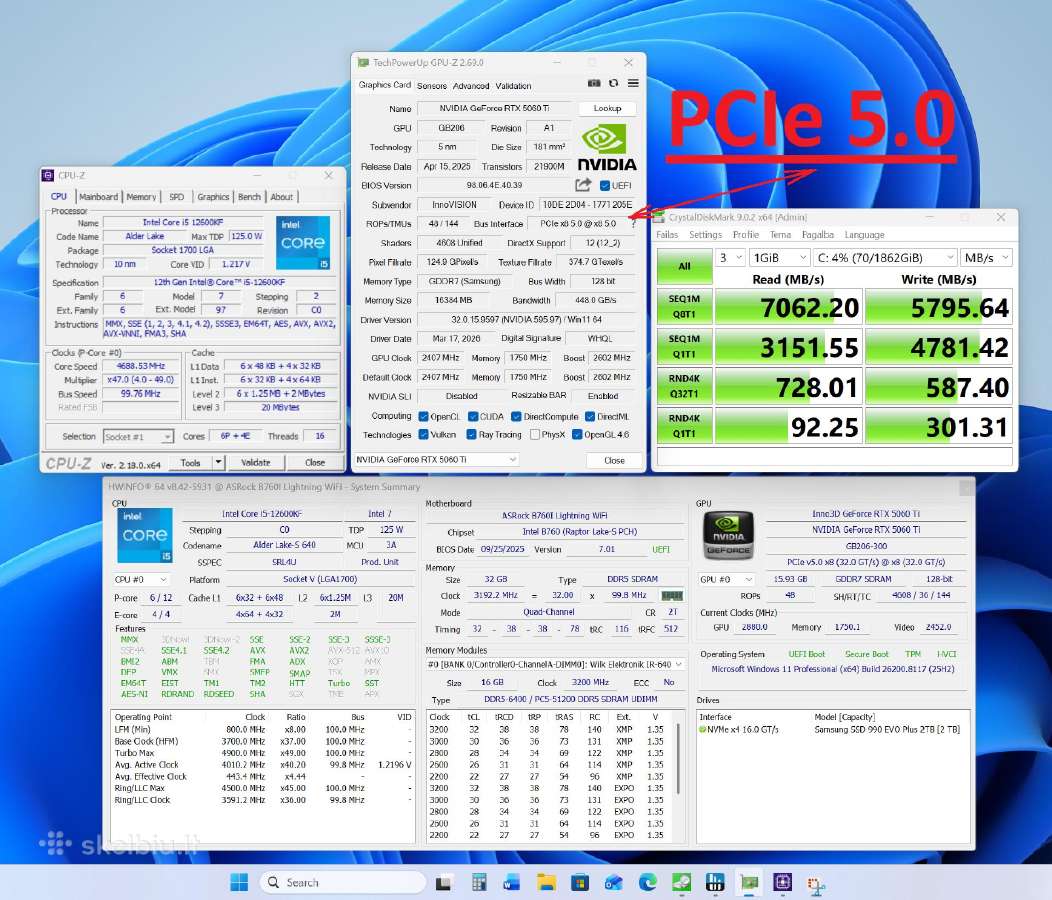Click the green All benchmark button
The height and width of the screenshot is (900, 1052).
(684, 266)
